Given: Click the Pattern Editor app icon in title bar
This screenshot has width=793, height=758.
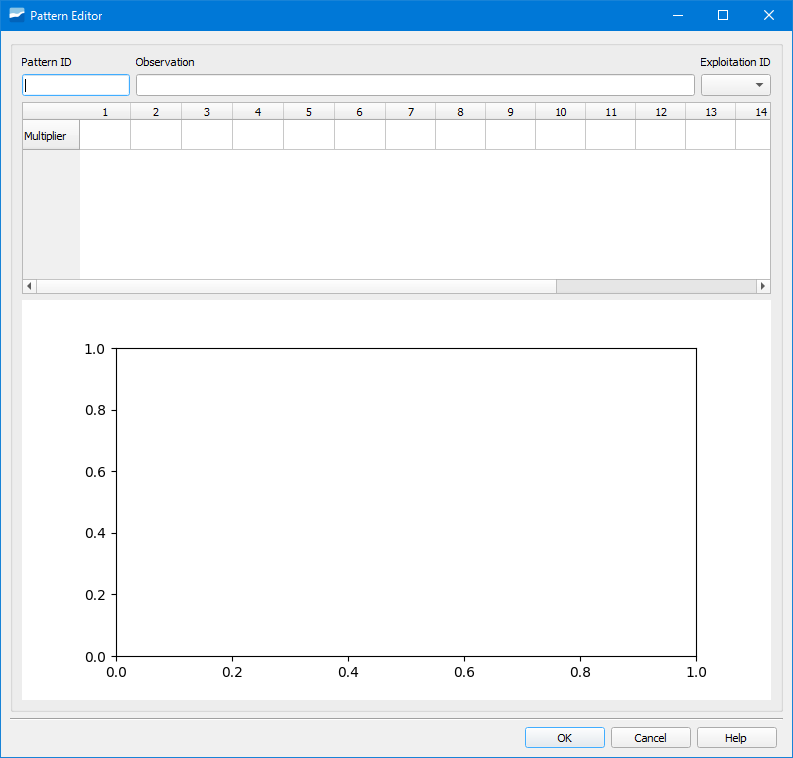Looking at the screenshot, I should pyautogui.click(x=16, y=15).
